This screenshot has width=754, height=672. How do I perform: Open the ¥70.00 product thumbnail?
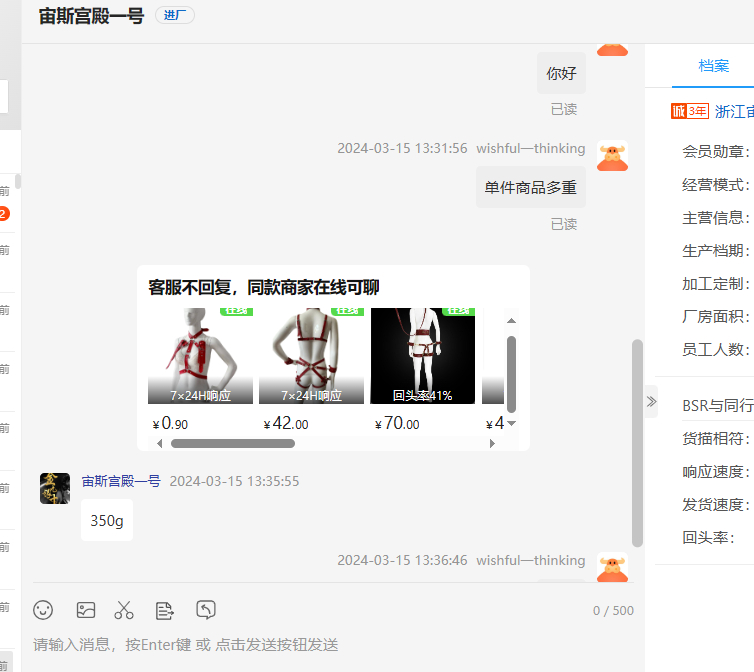423,355
